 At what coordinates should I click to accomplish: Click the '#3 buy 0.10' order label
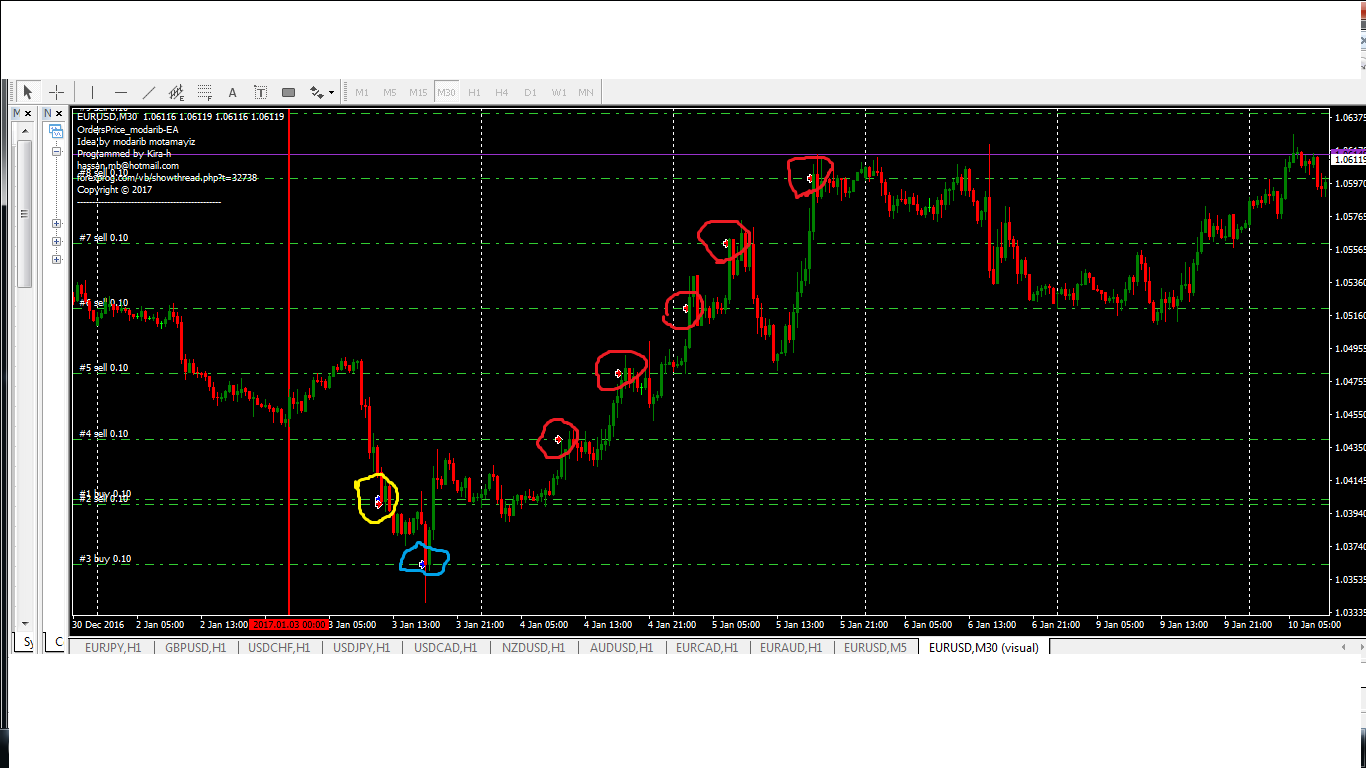click(x=104, y=559)
